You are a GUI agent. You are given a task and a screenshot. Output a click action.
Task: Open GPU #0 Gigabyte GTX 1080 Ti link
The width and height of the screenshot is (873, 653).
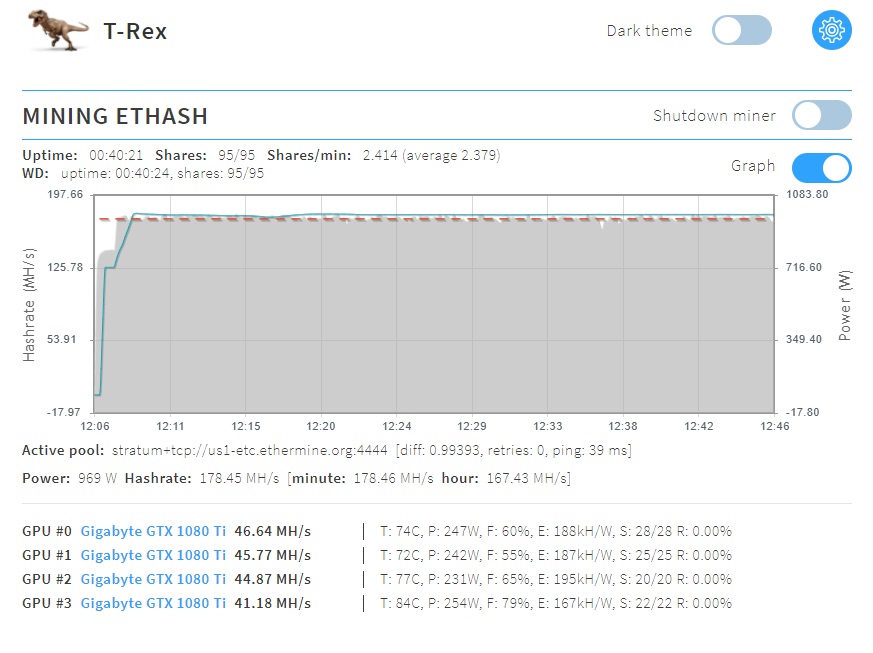(153, 531)
